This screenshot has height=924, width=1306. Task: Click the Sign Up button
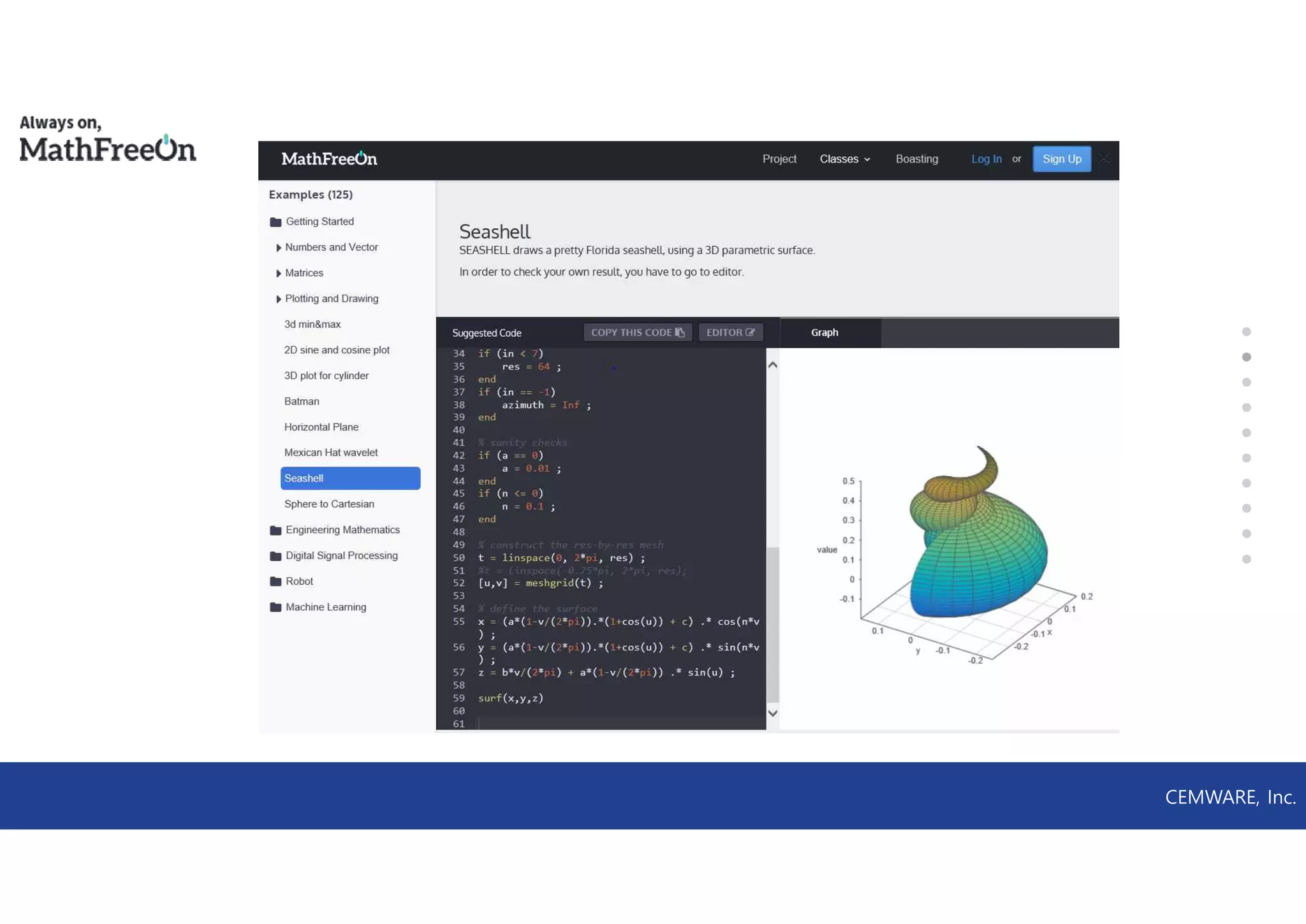(1061, 159)
